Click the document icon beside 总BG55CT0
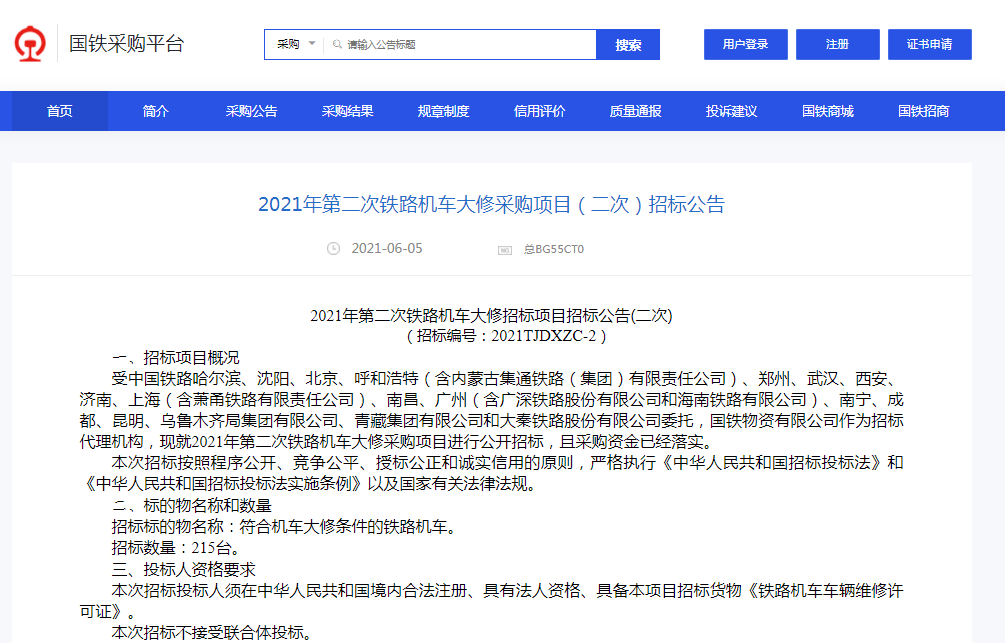This screenshot has width=1005, height=643. tap(505, 249)
